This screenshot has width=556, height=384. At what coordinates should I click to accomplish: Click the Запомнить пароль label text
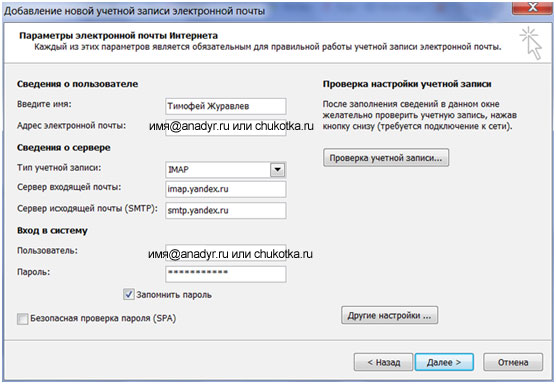tap(174, 295)
